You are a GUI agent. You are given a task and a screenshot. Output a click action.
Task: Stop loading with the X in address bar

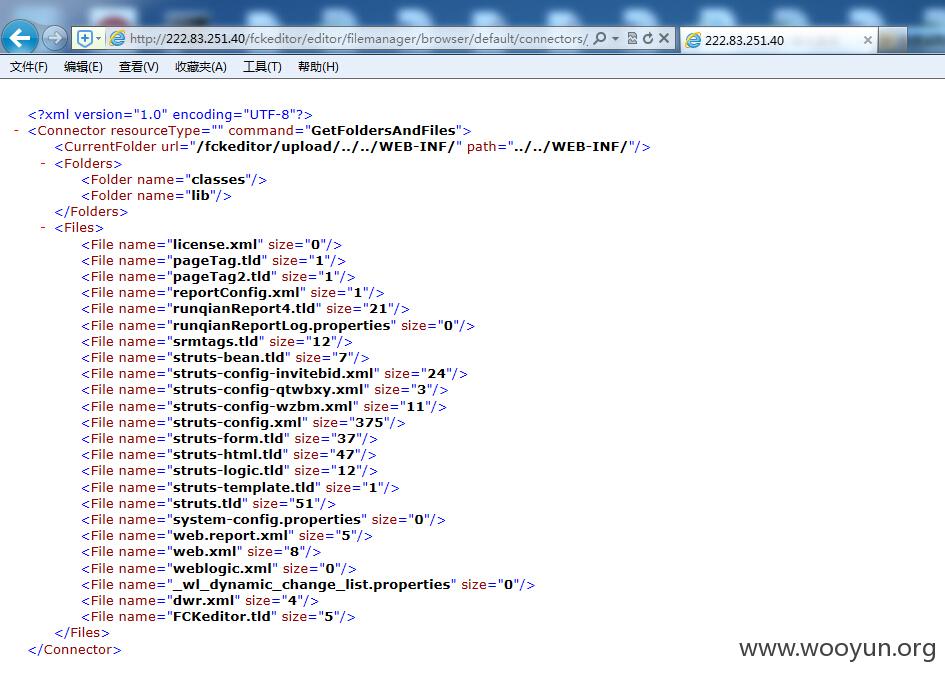coord(664,39)
